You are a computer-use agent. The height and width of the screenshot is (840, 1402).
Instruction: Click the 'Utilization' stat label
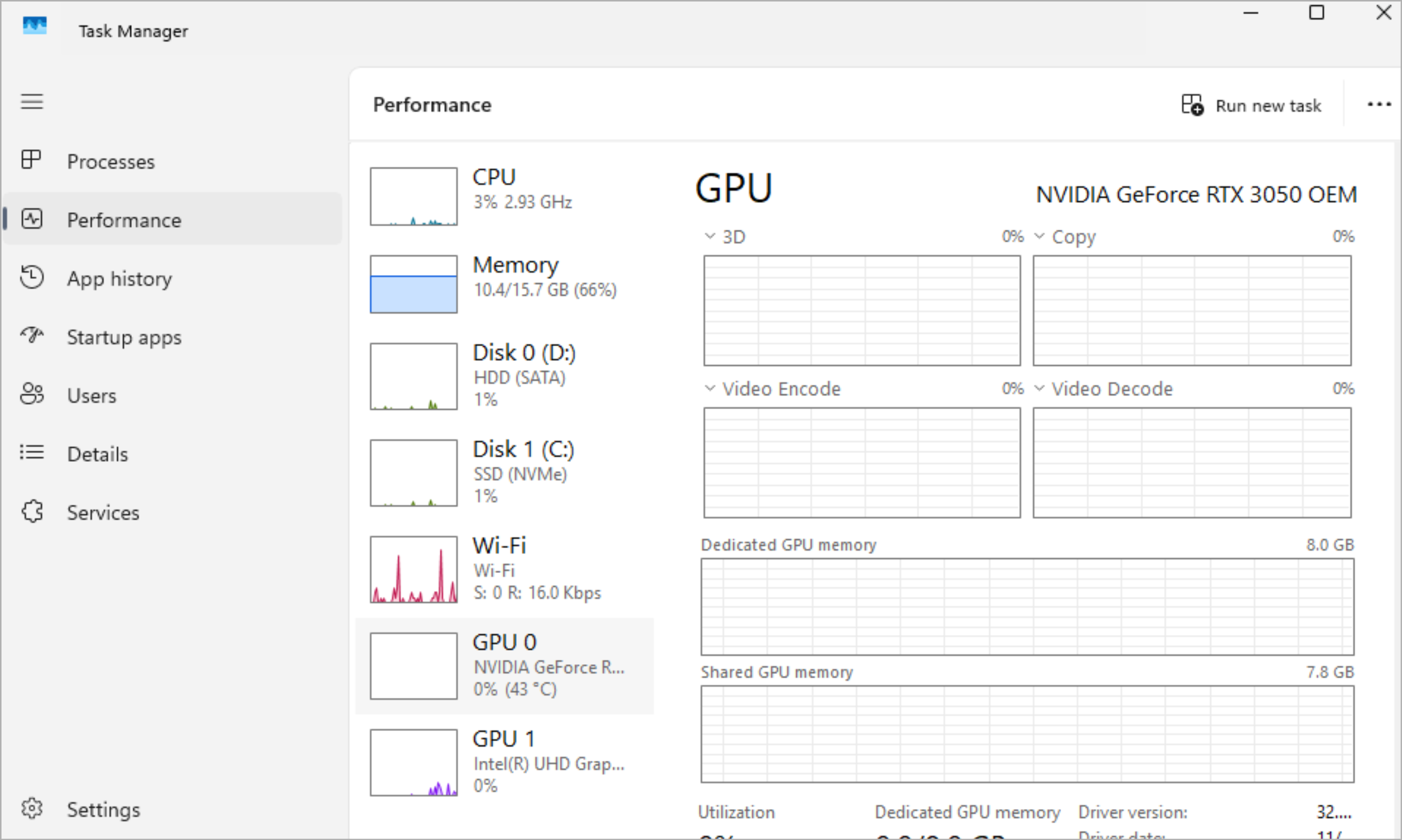point(737,812)
